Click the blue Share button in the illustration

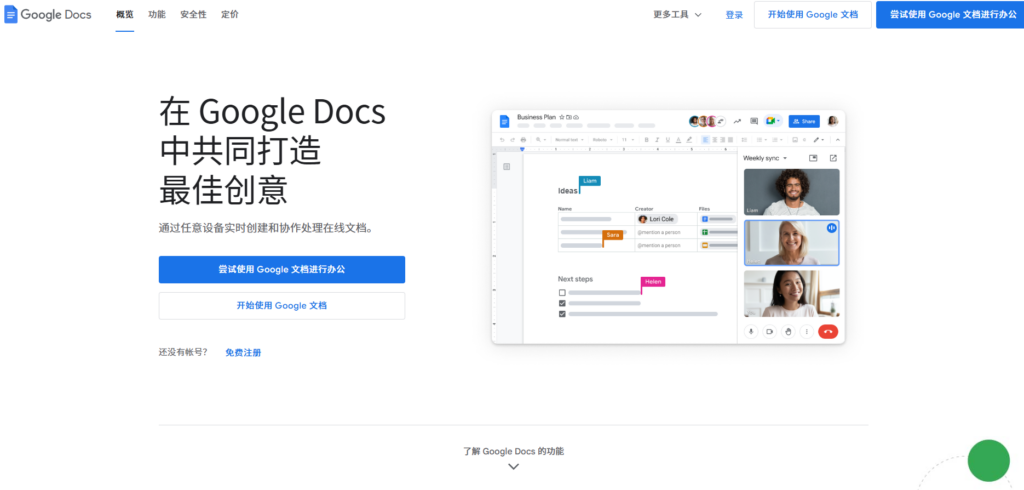click(x=803, y=121)
